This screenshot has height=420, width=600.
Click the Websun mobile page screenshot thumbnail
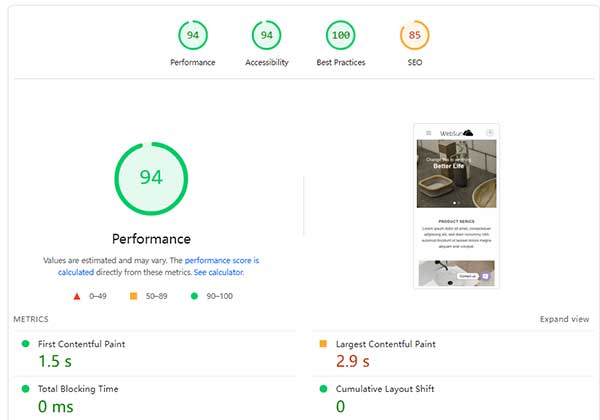coord(456,205)
